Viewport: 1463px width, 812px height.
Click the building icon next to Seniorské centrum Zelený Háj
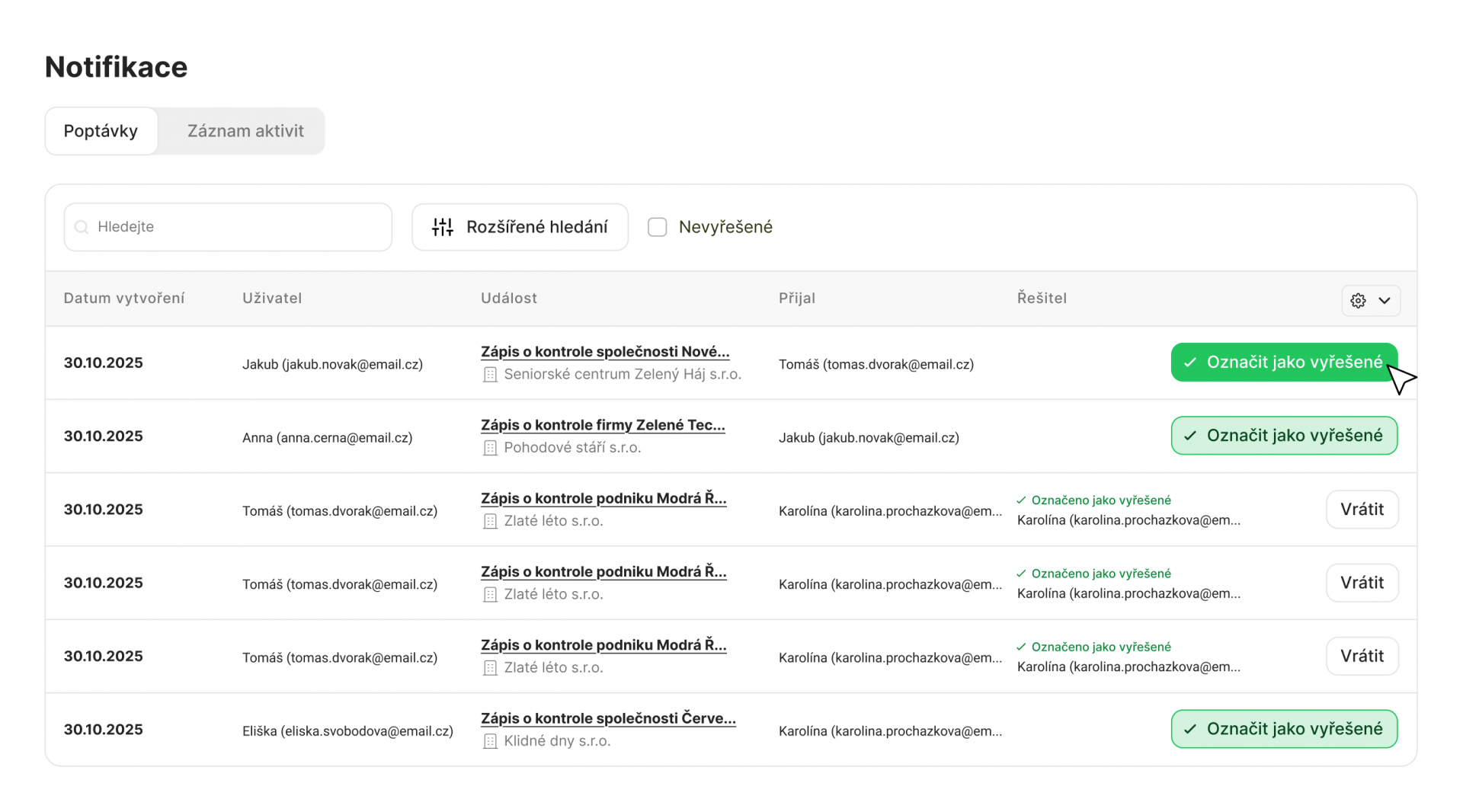489,374
